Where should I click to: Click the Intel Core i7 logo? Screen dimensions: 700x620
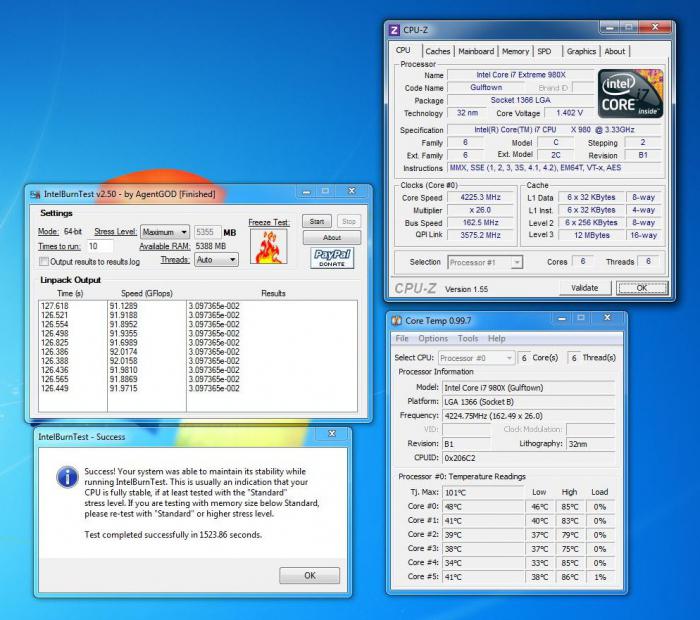tap(630, 95)
